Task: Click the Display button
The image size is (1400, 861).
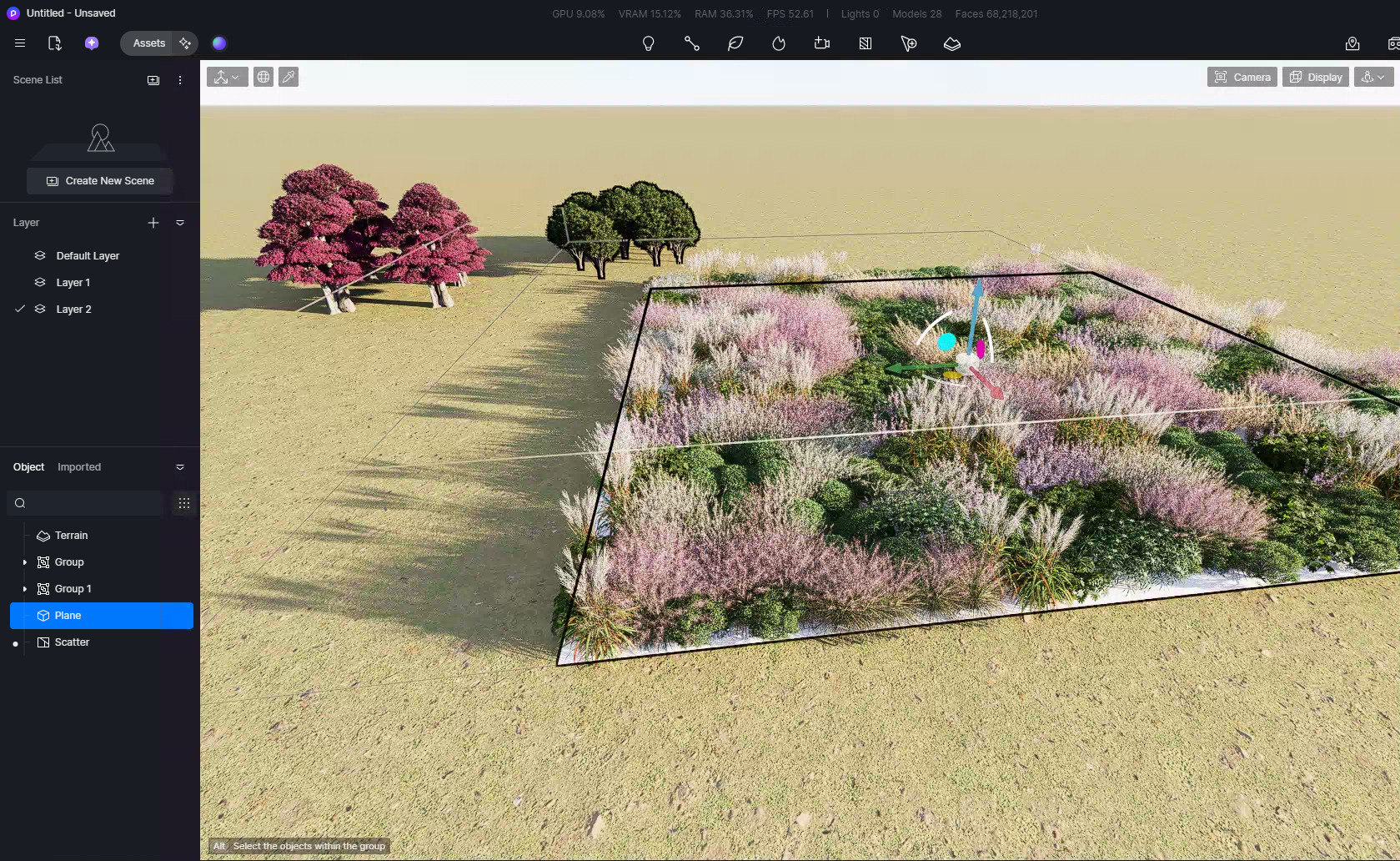Action: pos(1315,77)
